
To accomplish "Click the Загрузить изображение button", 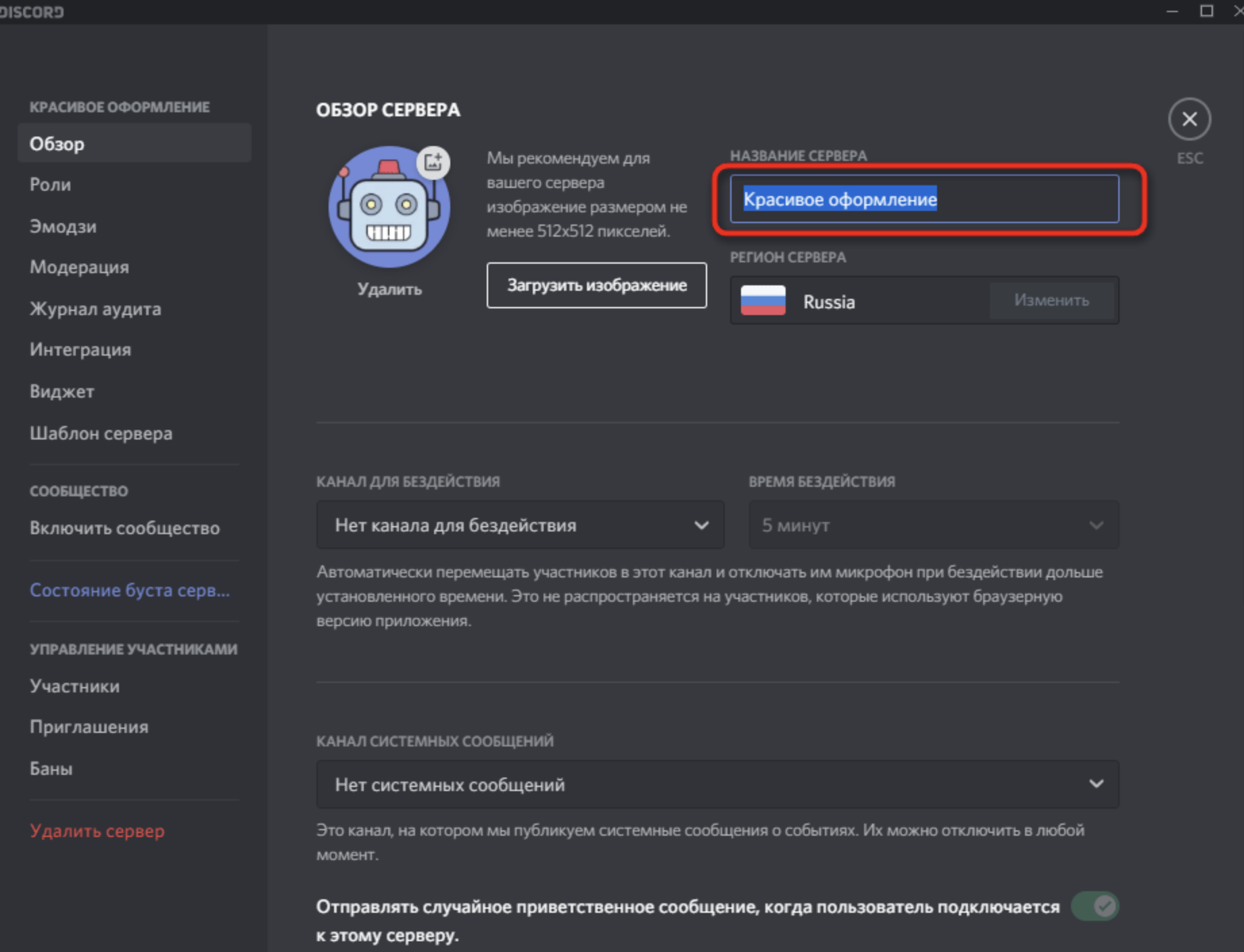I will [x=596, y=285].
